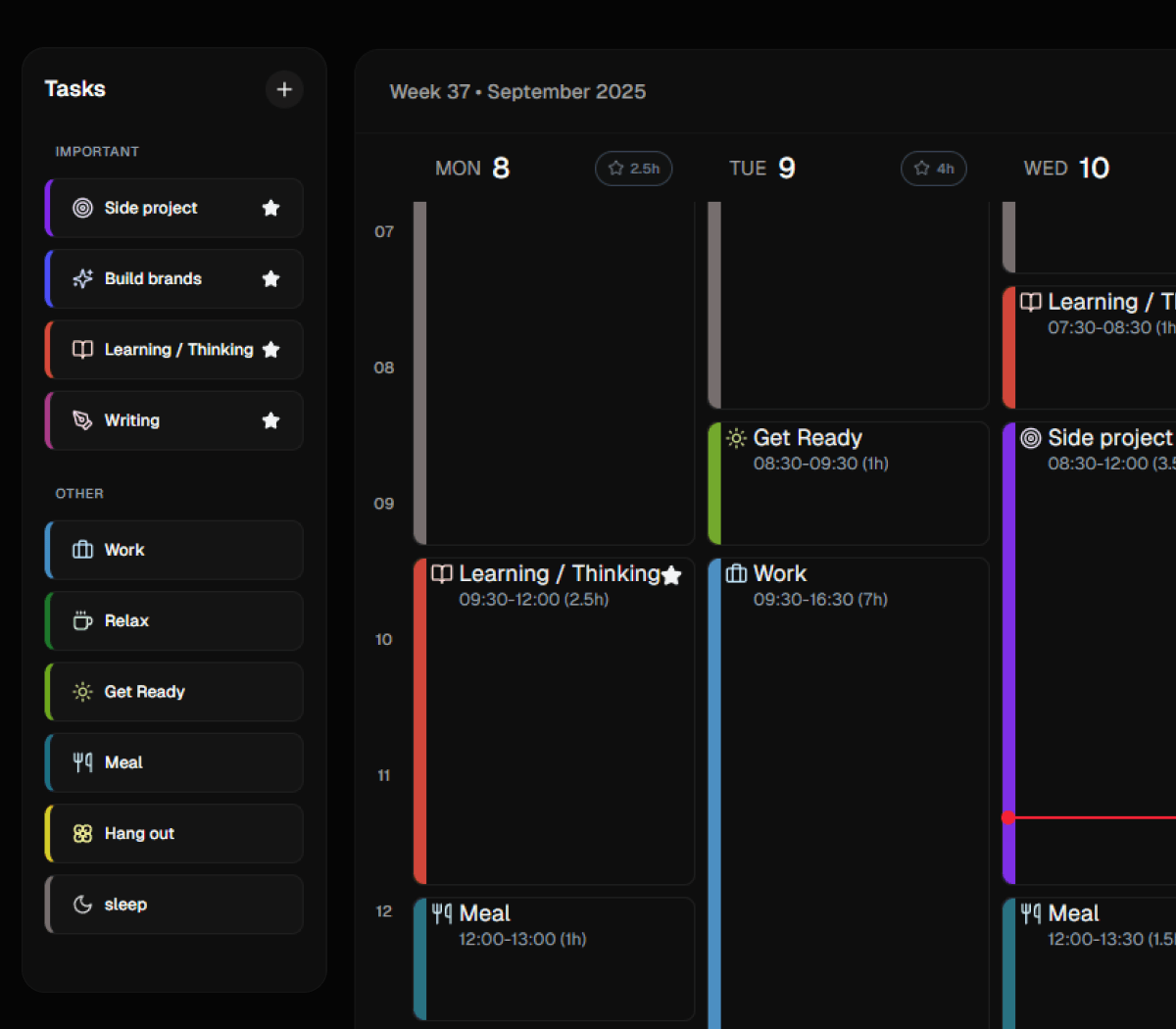Click the Relax coffee cup icon
Viewport: 1176px width, 1029px height.
(81, 620)
